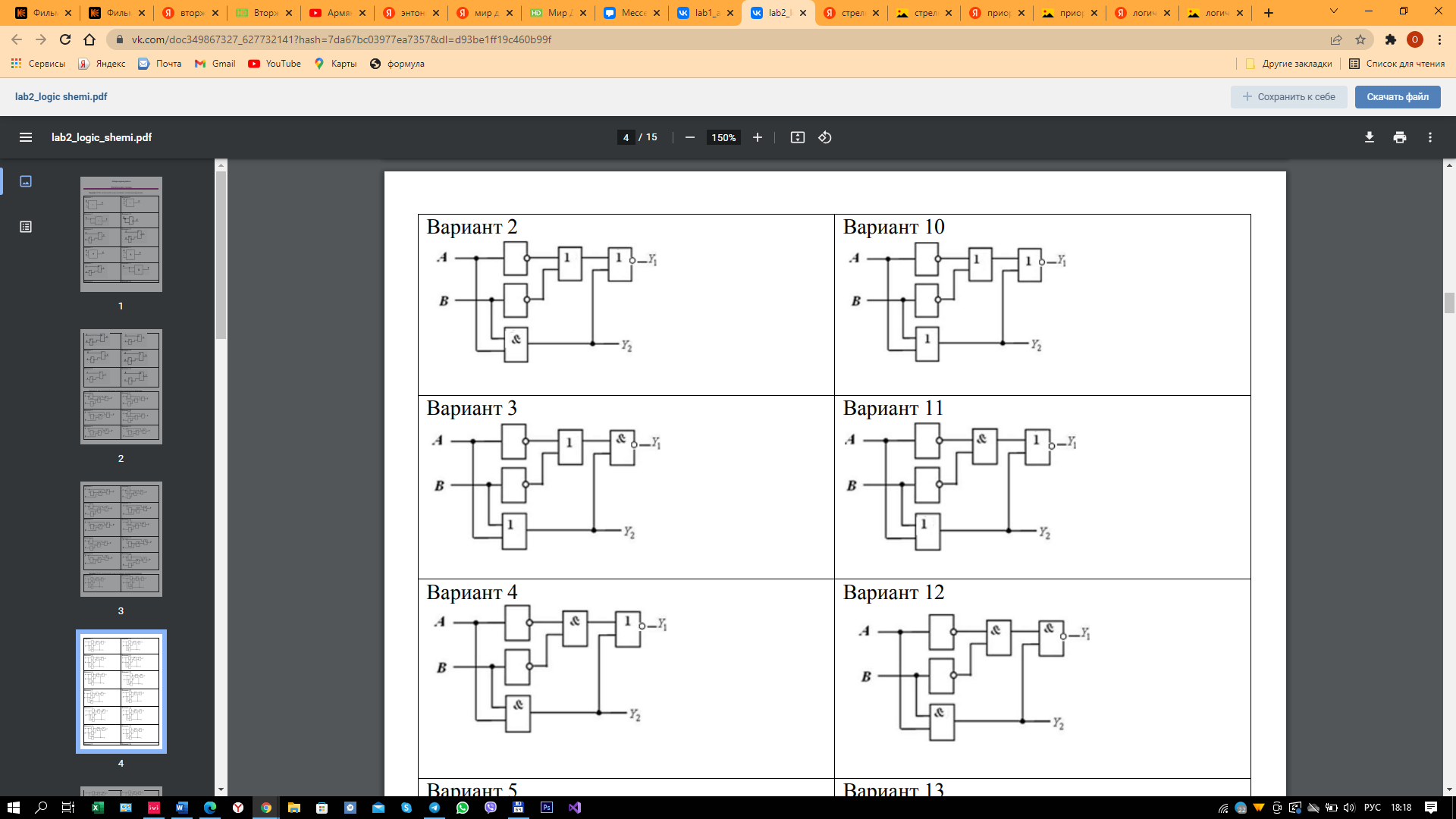Open tab search dropdown arrow

click(1334, 11)
